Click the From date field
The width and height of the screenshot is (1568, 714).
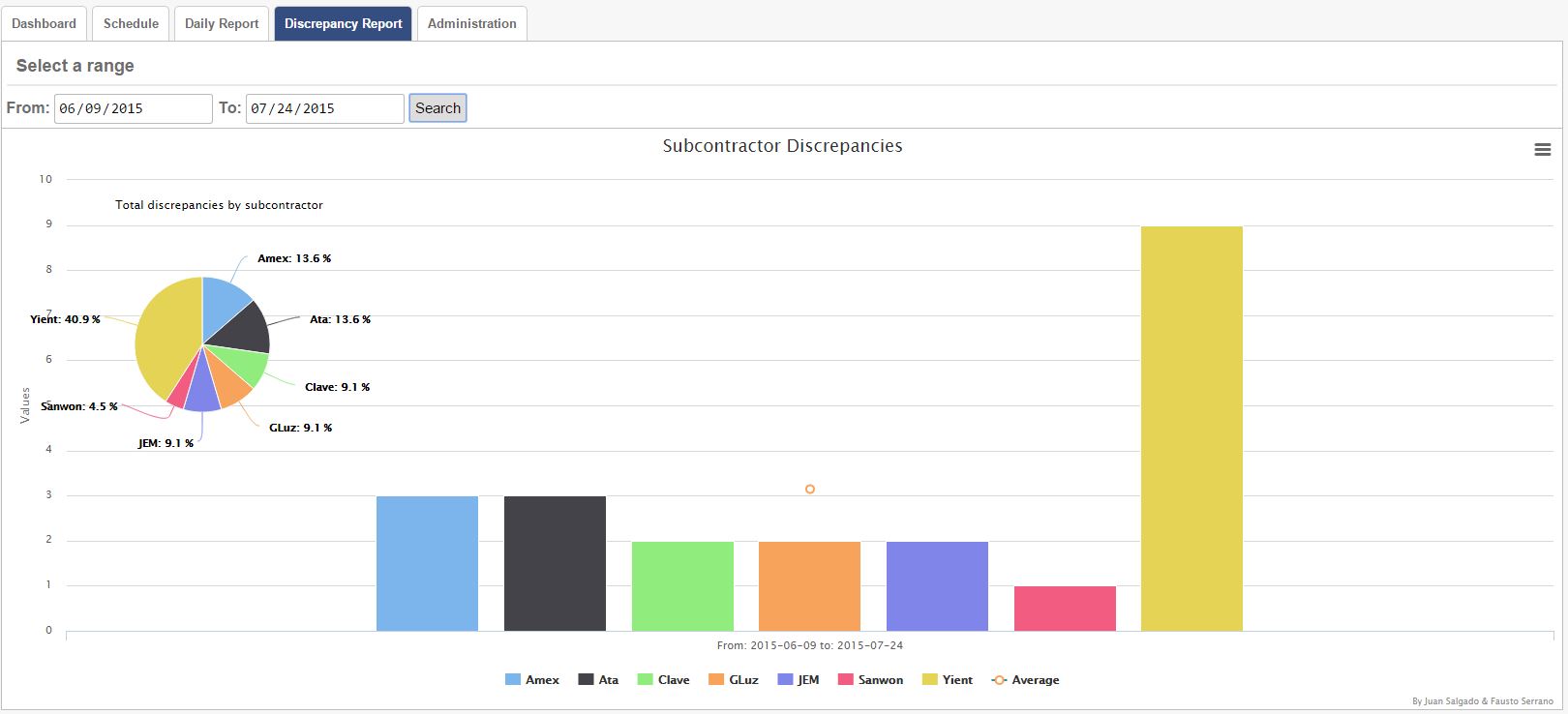click(x=133, y=108)
